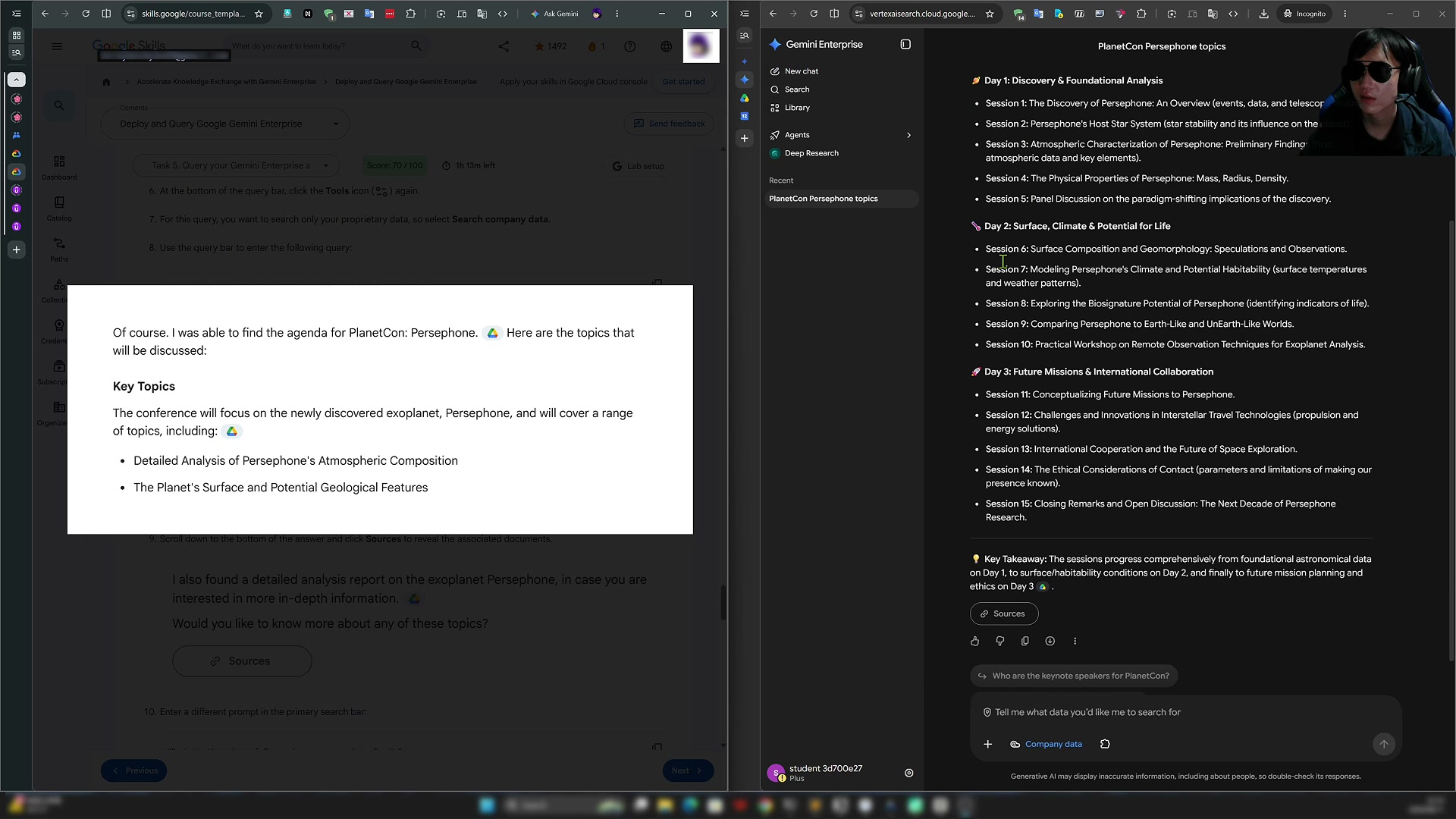This screenshot has width=1456, height=819.
Task: Click the points star showing 1492
Action: click(550, 46)
